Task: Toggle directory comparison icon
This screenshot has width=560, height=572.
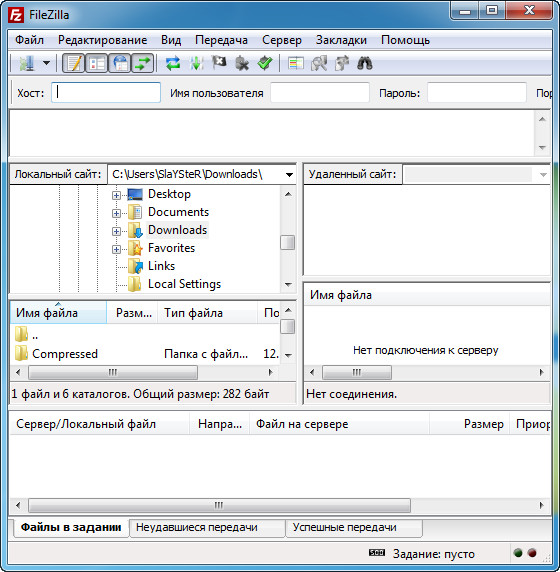Action: pyautogui.click(x=319, y=63)
